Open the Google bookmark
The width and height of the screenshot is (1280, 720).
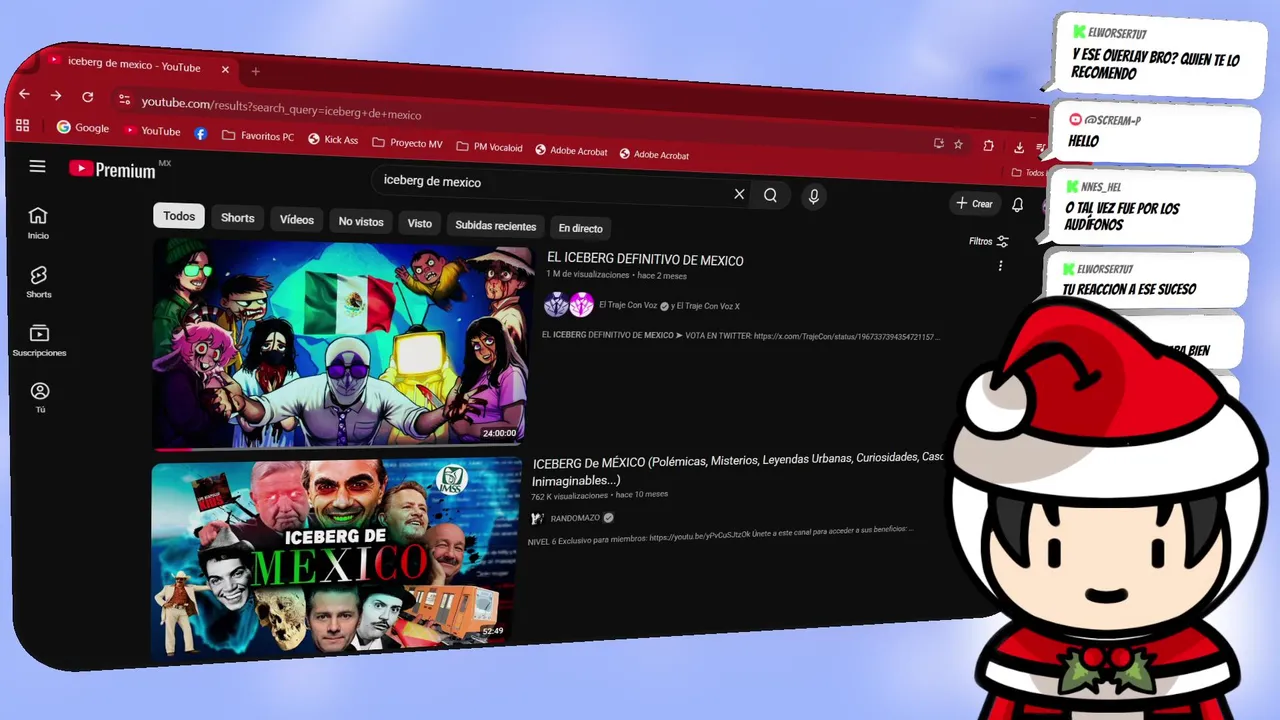(83, 128)
